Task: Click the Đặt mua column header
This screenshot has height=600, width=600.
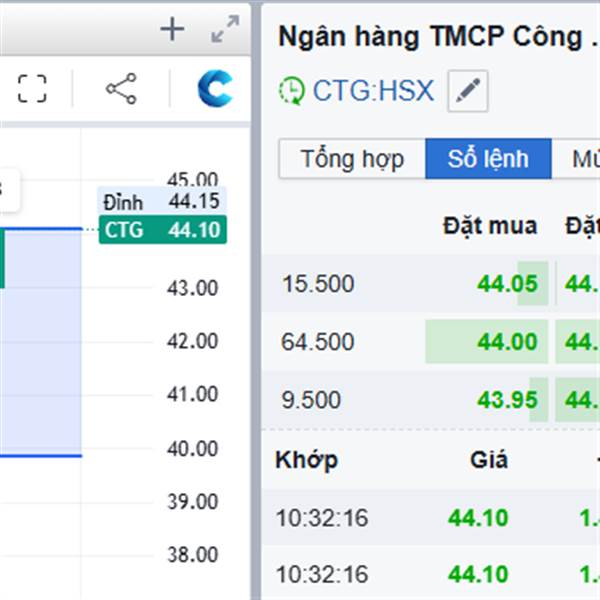Action: pyautogui.click(x=490, y=226)
